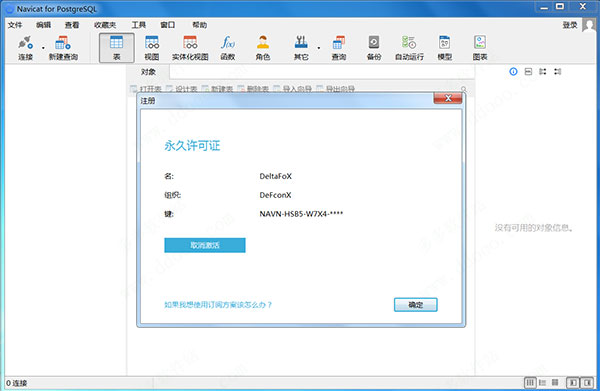Switch to detail view icon in status bar
This screenshot has width=600, height=391.
pos(555,382)
